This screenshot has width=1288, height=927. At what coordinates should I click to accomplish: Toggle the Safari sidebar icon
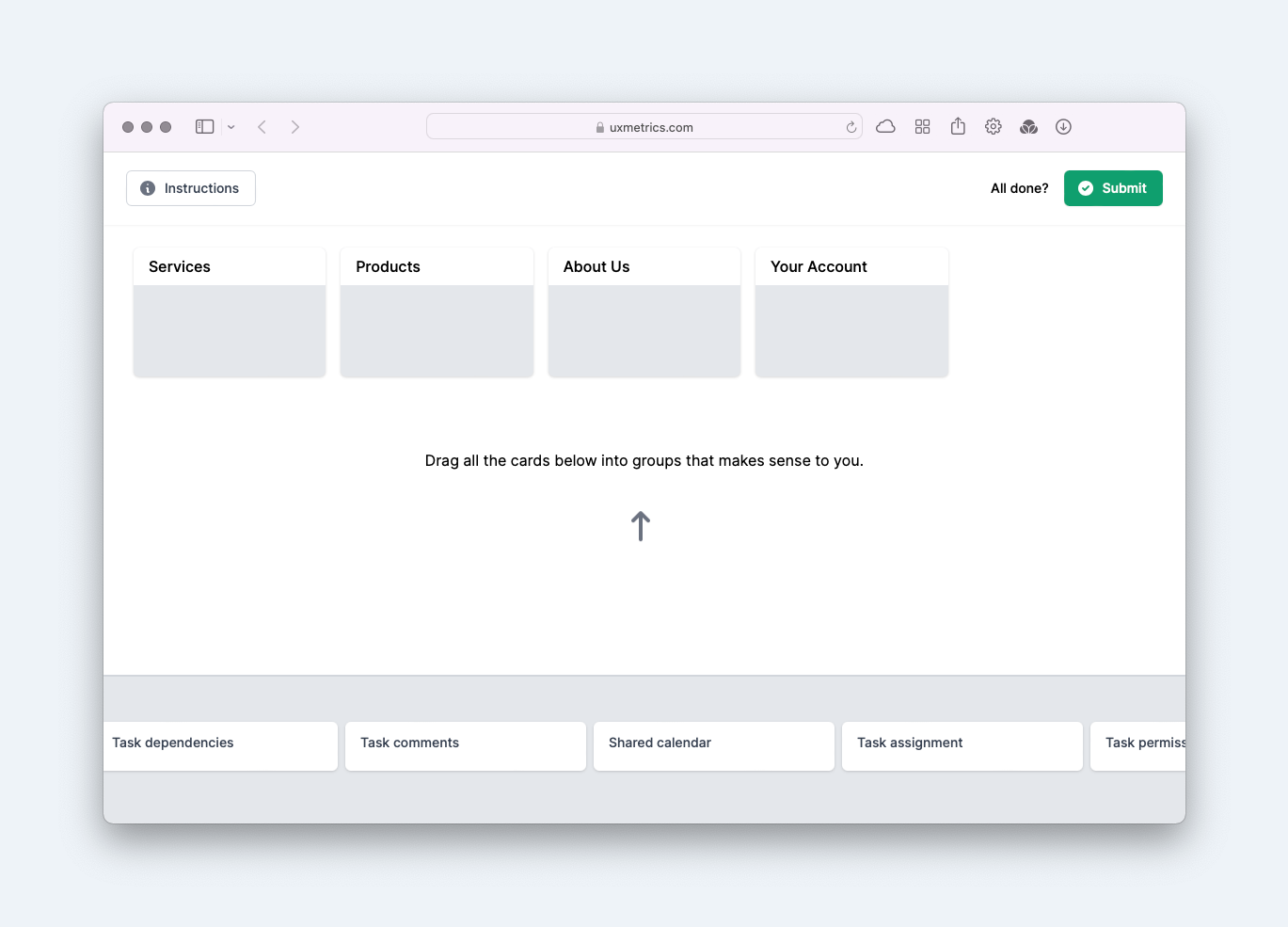[x=204, y=127]
